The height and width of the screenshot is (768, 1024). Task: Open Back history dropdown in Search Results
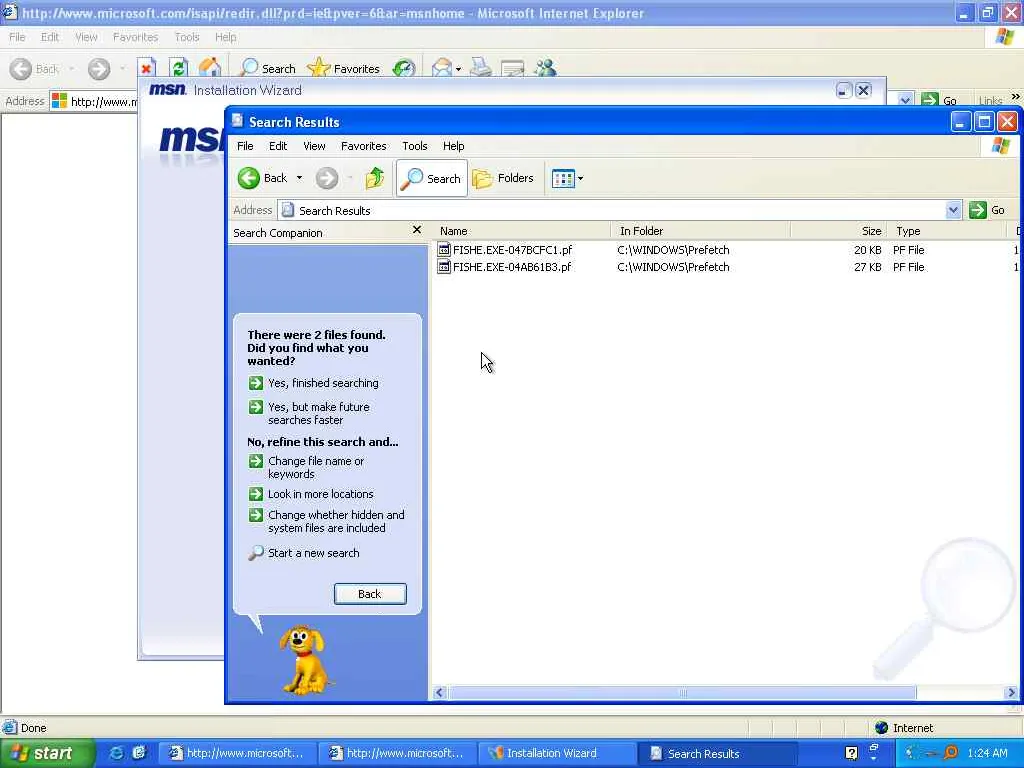tap(299, 178)
